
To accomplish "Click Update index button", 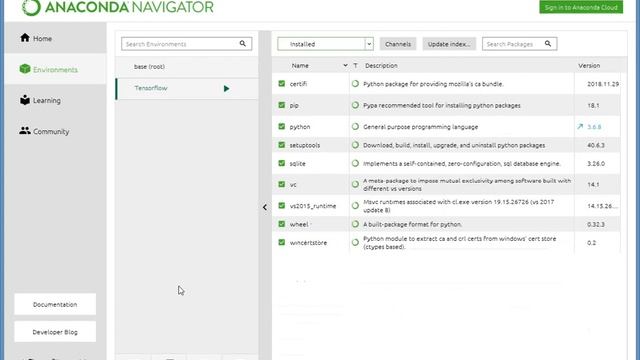I will (x=449, y=44).
